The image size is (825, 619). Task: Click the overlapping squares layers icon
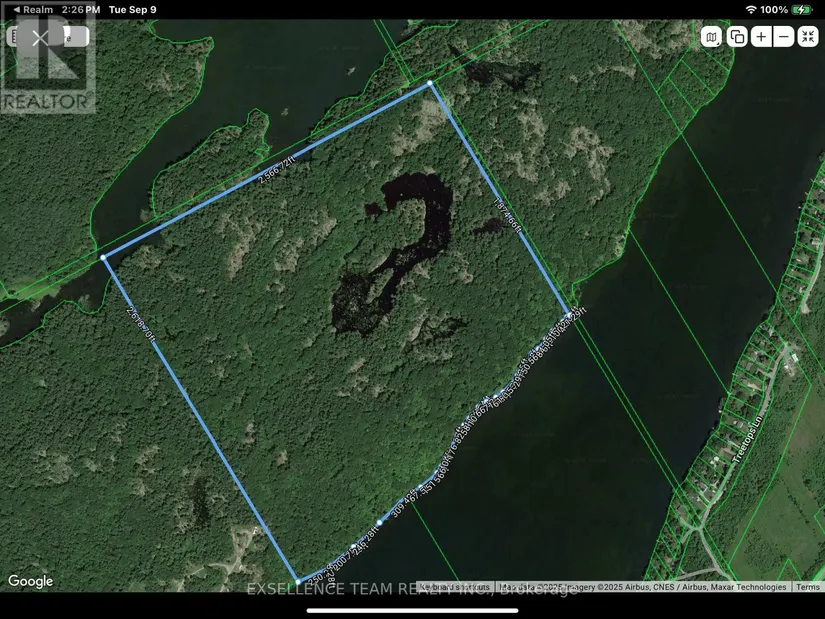coord(737,37)
